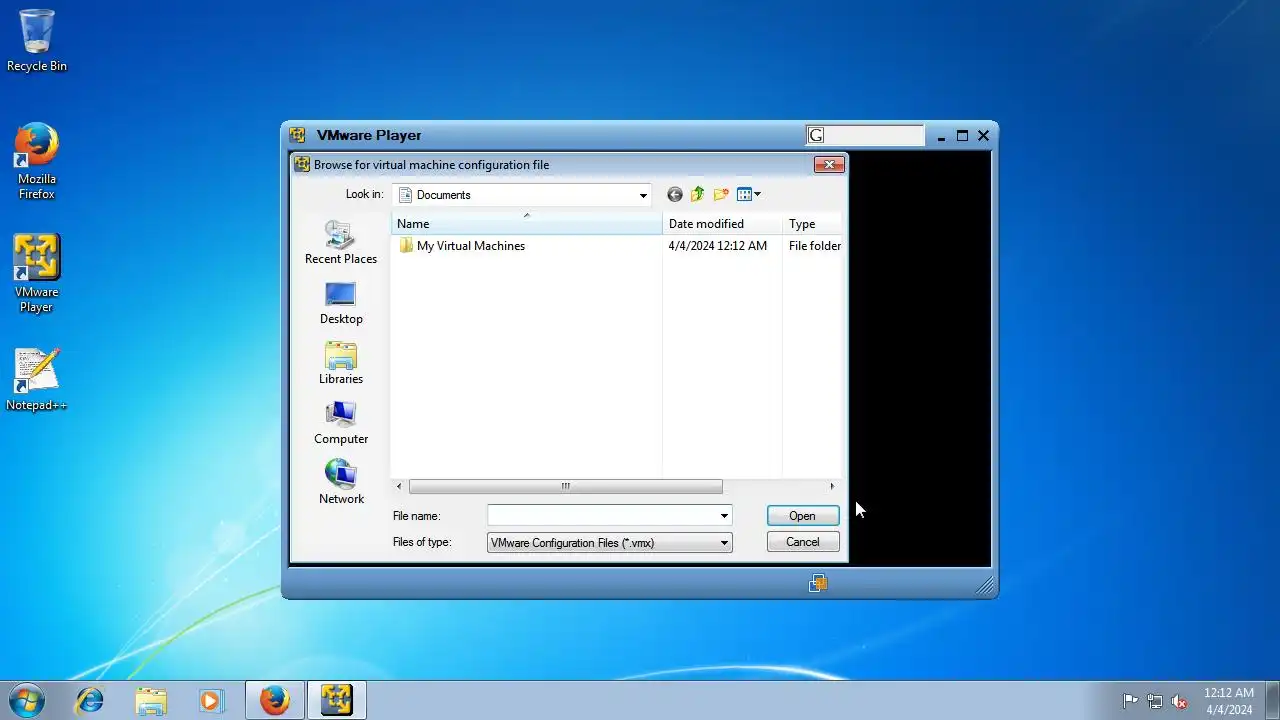Jump to Desktop in the places bar

click(341, 303)
